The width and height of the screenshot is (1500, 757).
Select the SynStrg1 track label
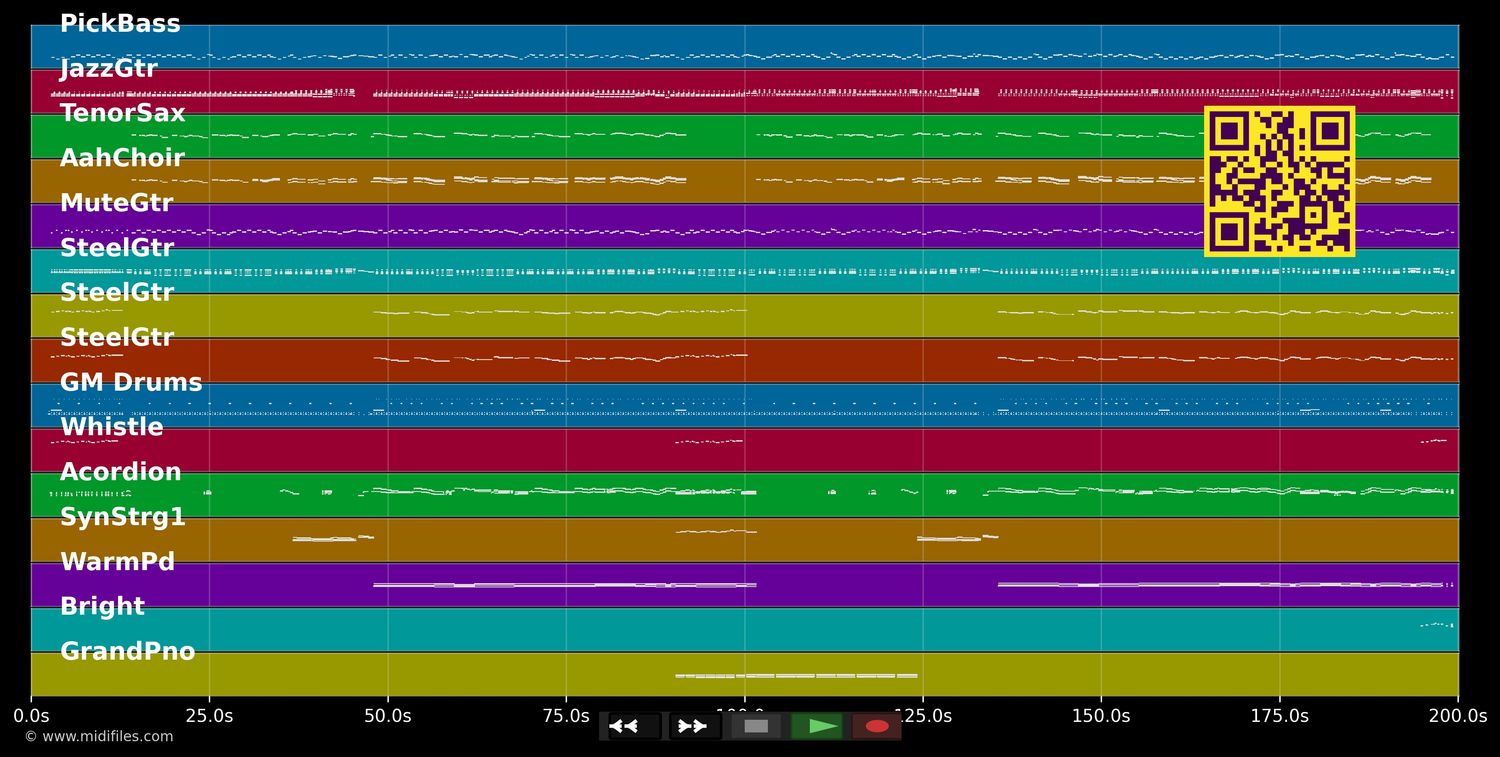tap(122, 518)
